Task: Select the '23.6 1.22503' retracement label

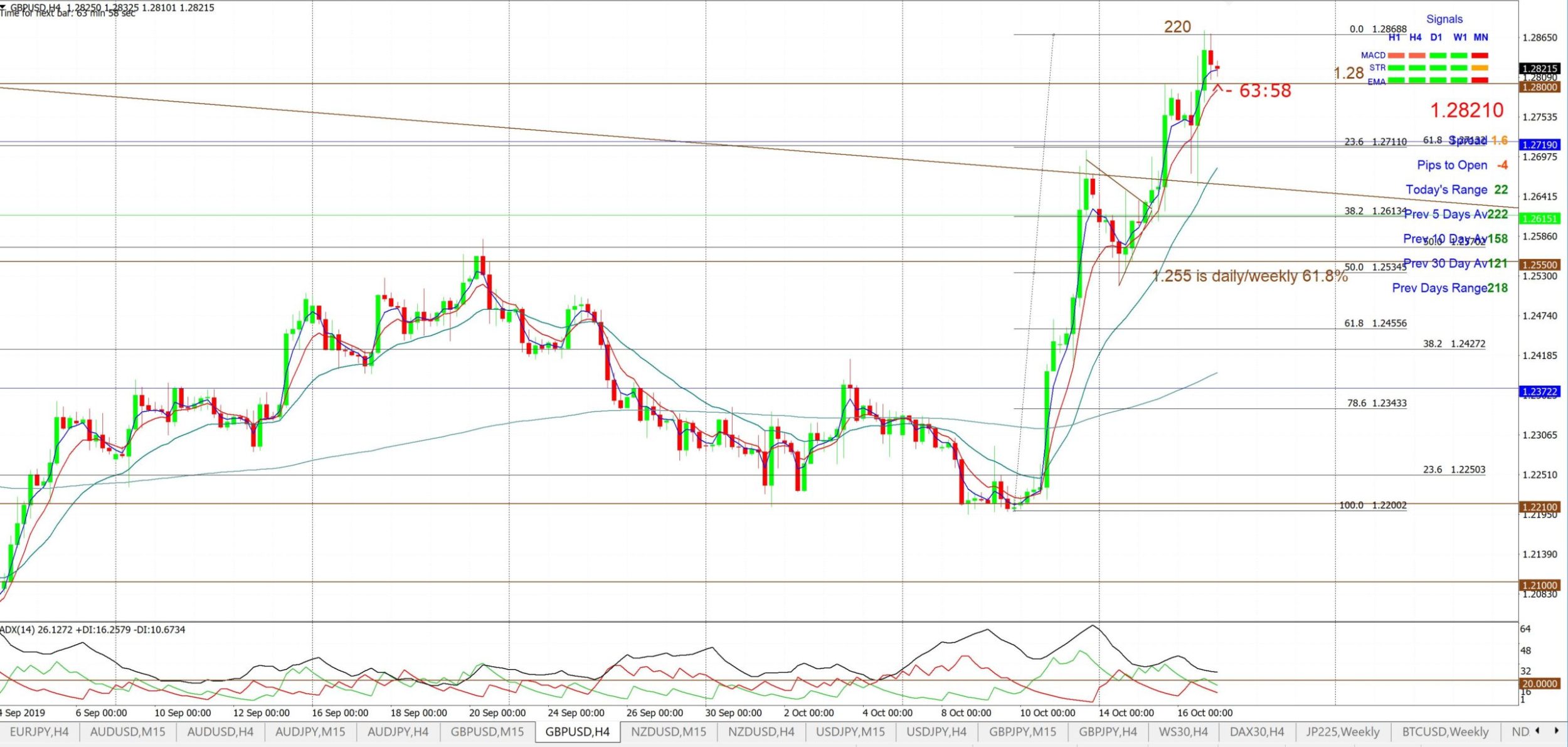Action: click(1454, 469)
